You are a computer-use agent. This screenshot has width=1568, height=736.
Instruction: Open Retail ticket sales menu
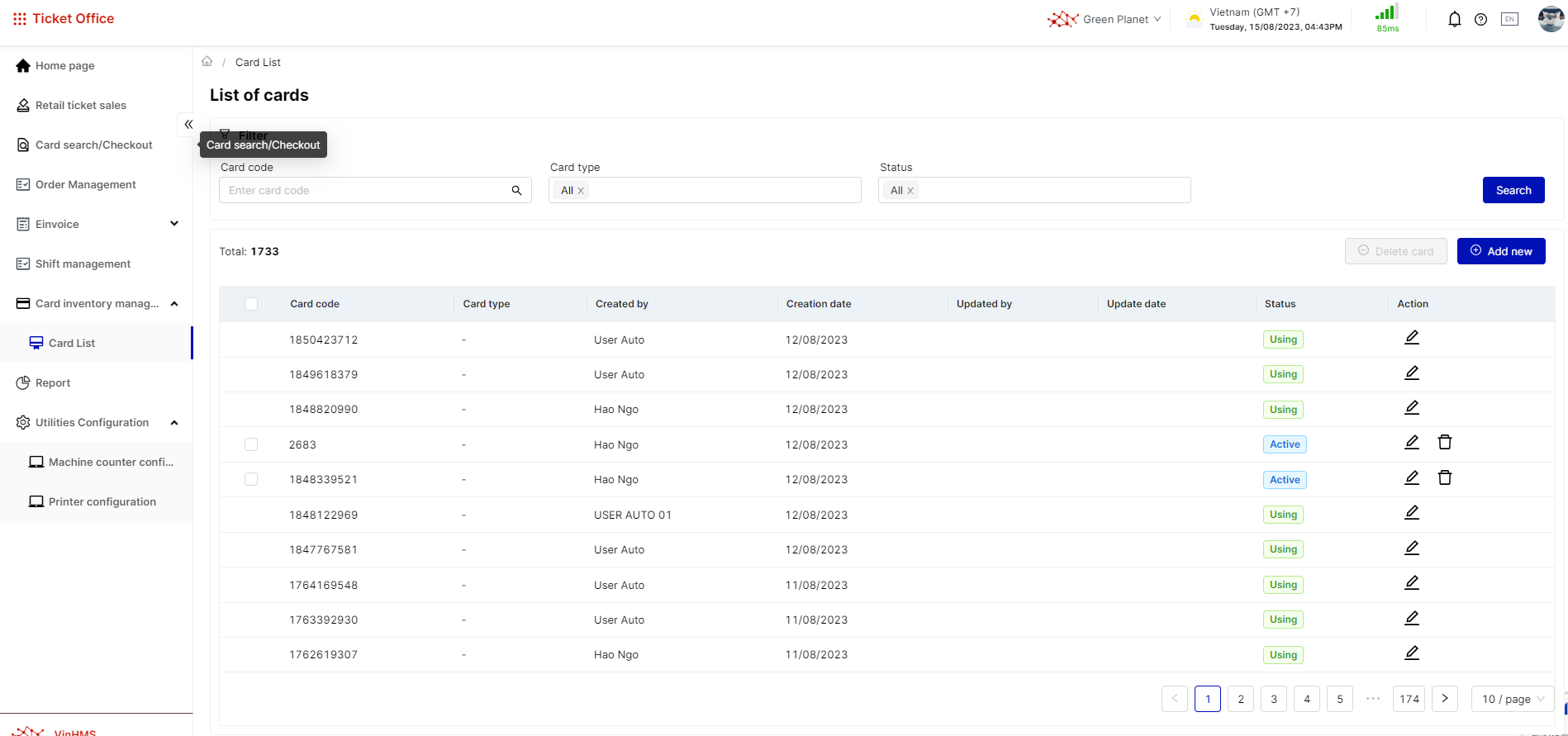click(81, 105)
